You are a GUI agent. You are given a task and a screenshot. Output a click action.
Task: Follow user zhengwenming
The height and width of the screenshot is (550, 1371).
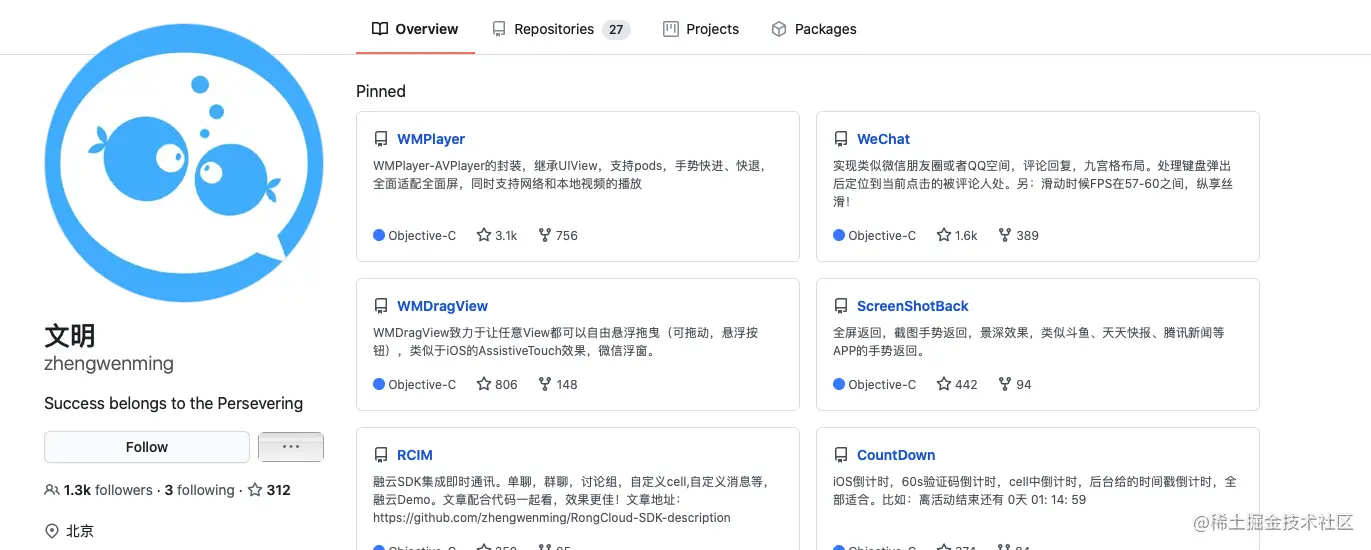click(147, 447)
